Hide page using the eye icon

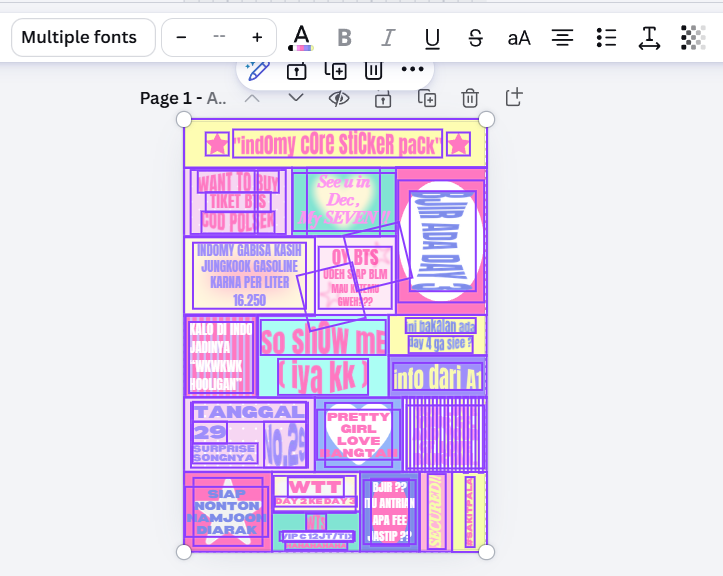(x=339, y=98)
